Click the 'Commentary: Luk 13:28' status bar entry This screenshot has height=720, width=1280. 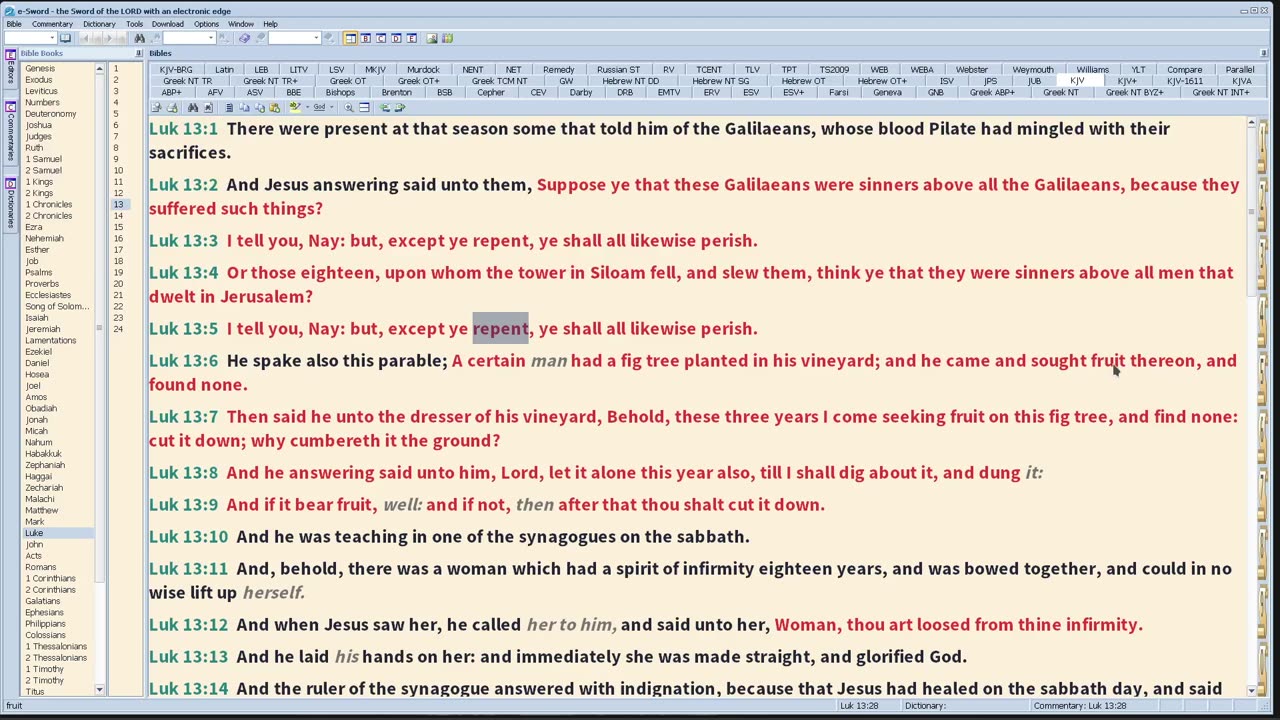pyautogui.click(x=1081, y=706)
